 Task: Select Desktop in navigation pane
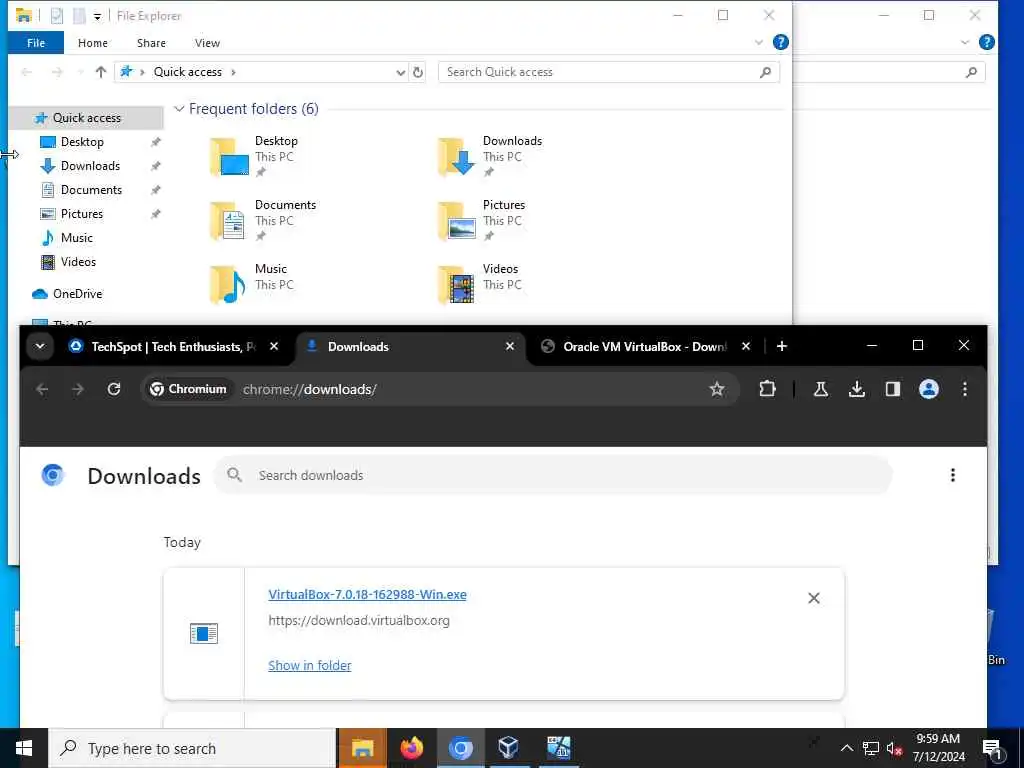[82, 142]
